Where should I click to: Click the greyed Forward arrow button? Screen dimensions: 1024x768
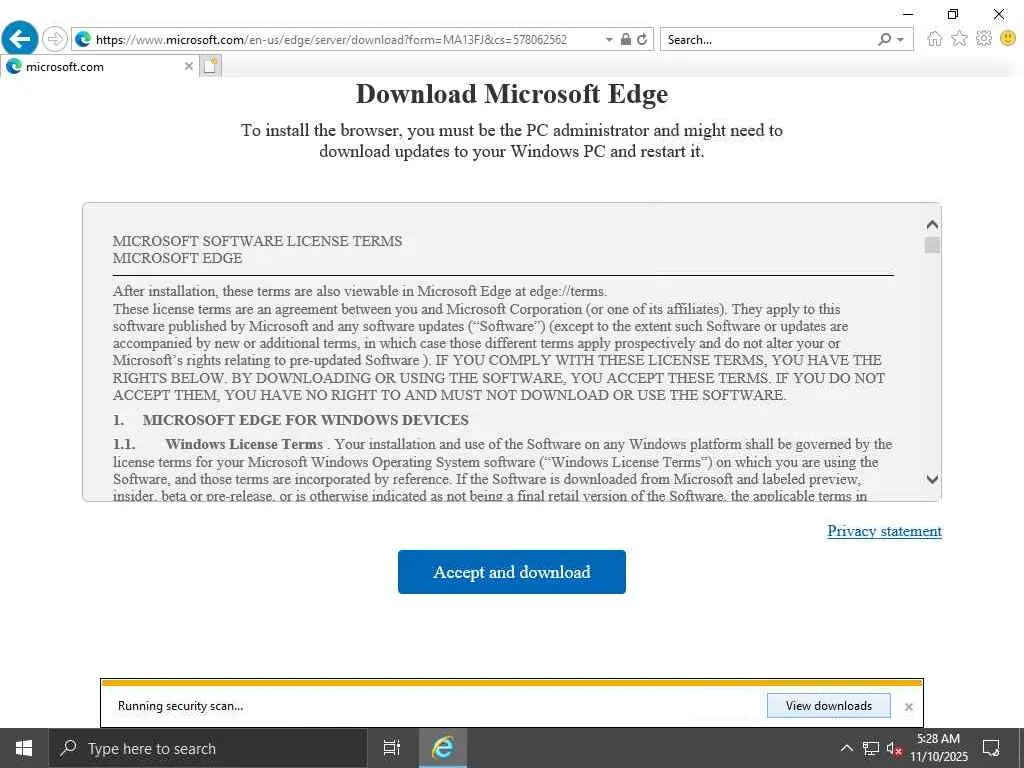pos(55,39)
